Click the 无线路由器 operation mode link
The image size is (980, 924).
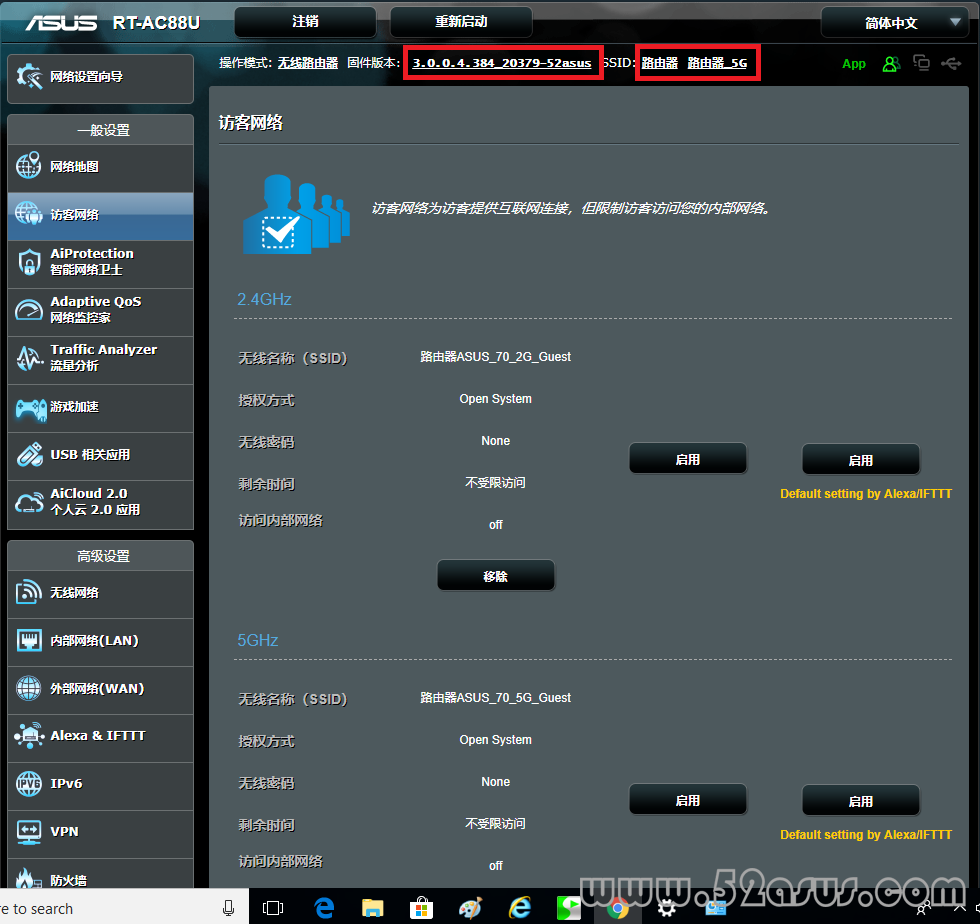[x=308, y=63]
